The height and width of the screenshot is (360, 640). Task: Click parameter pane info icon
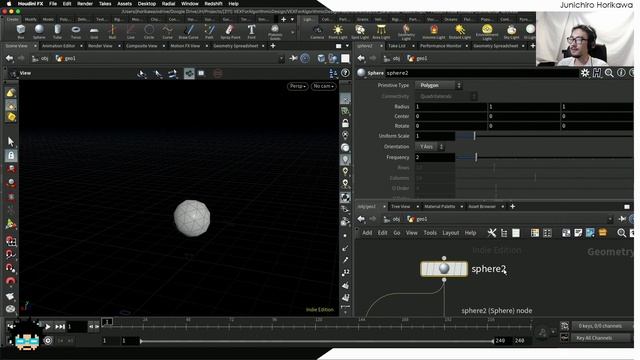click(621, 73)
